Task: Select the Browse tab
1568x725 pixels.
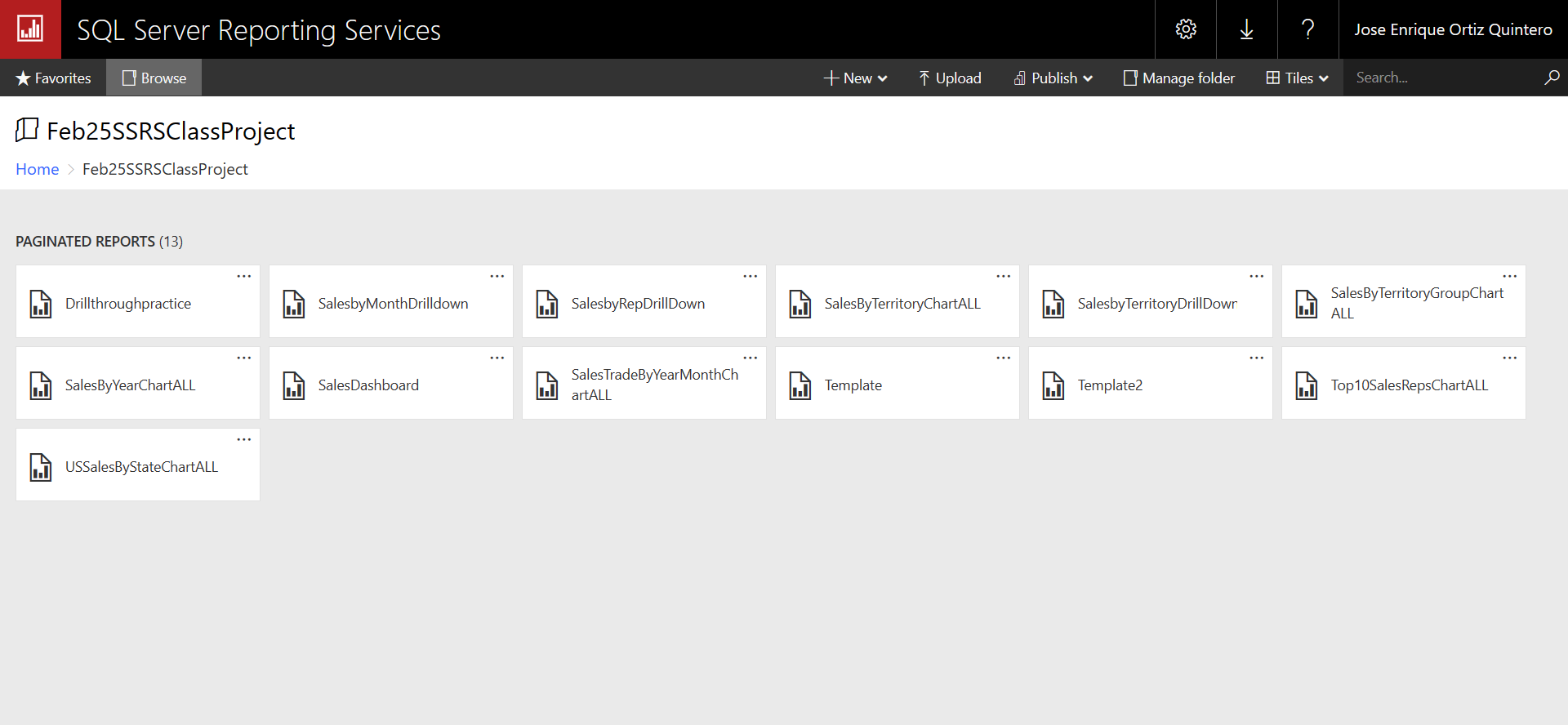Action: pyautogui.click(x=154, y=78)
